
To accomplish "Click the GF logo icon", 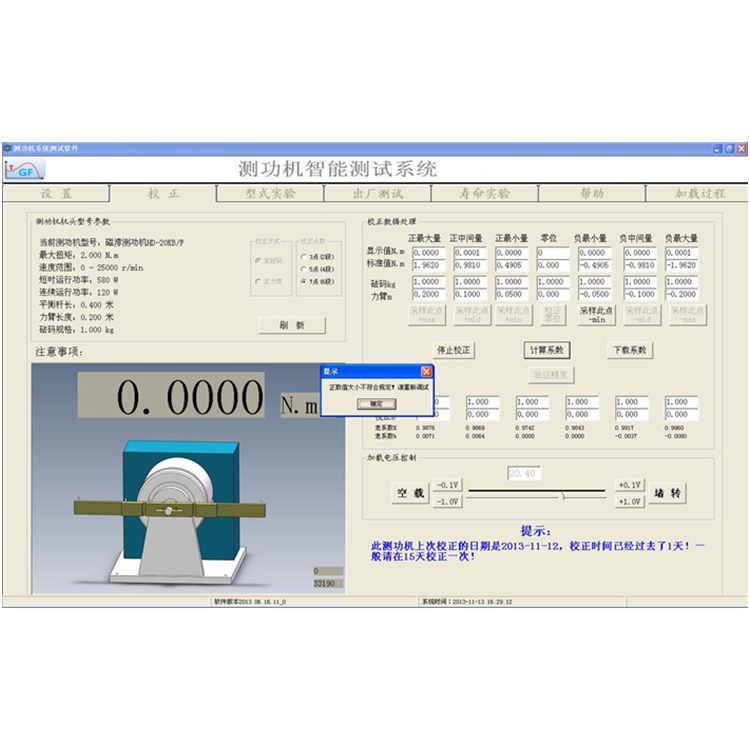I will click(x=25, y=170).
